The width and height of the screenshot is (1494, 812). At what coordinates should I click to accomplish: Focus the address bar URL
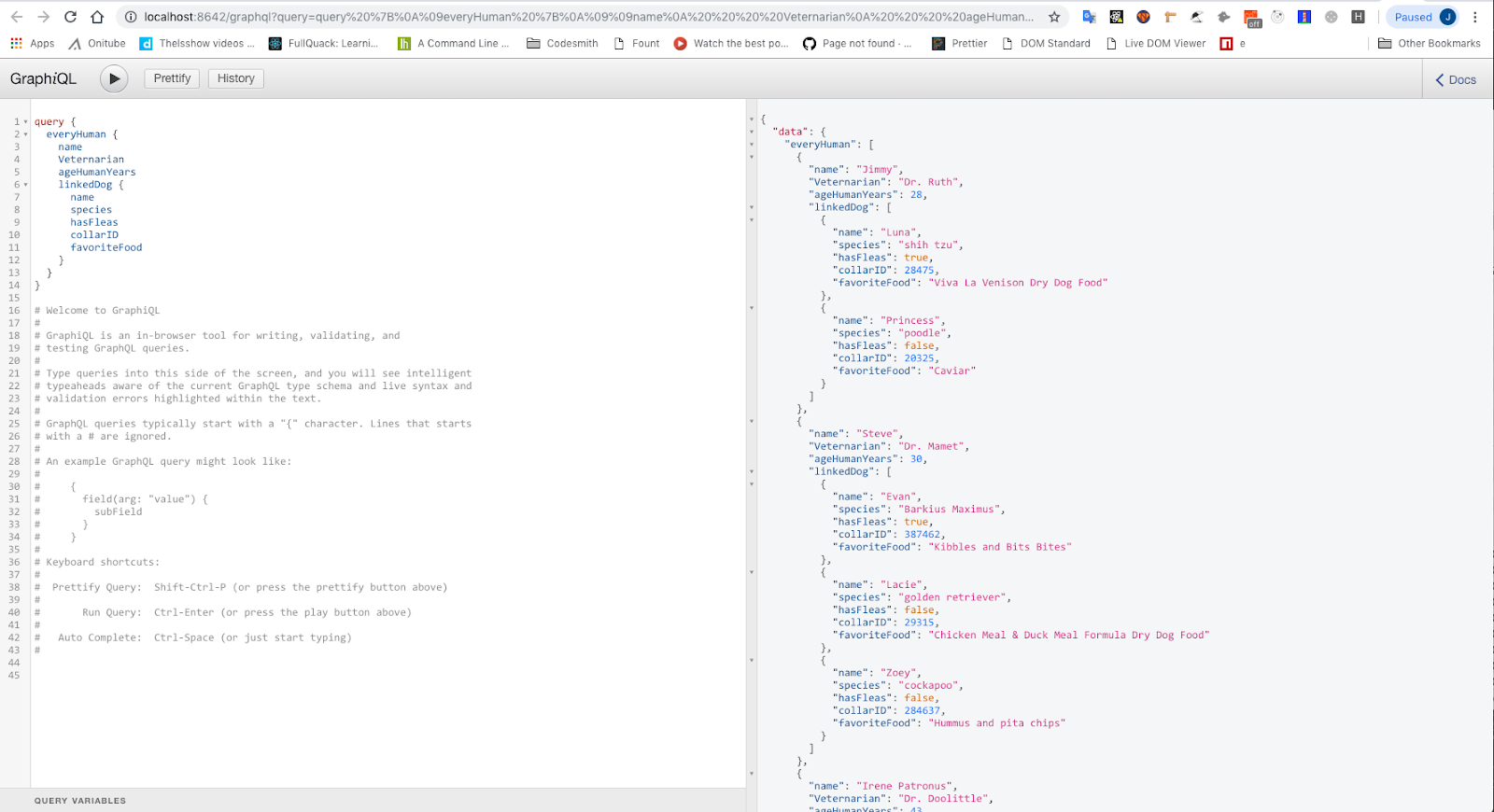coord(588,17)
